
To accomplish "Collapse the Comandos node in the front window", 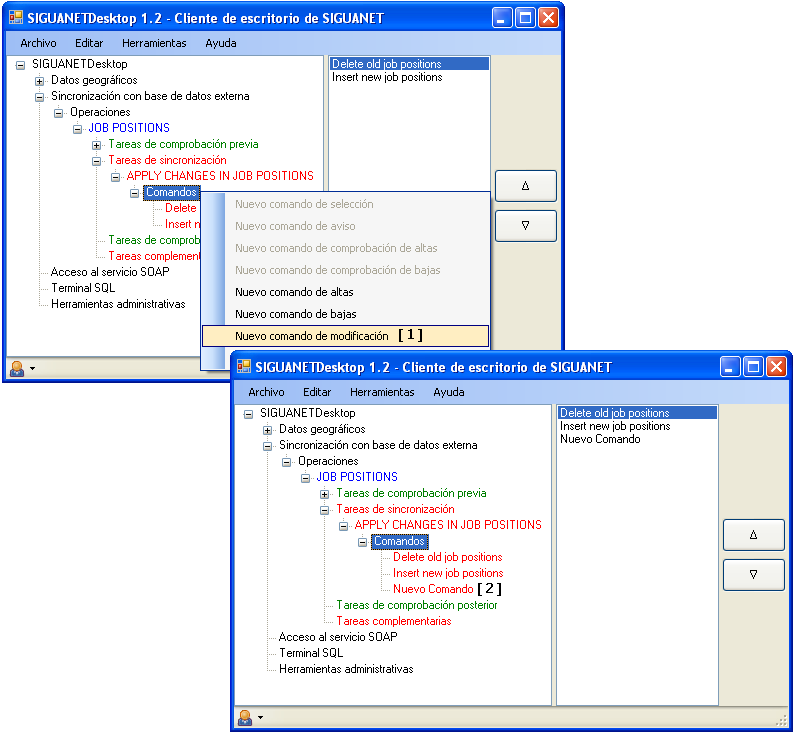I will (x=363, y=542).
